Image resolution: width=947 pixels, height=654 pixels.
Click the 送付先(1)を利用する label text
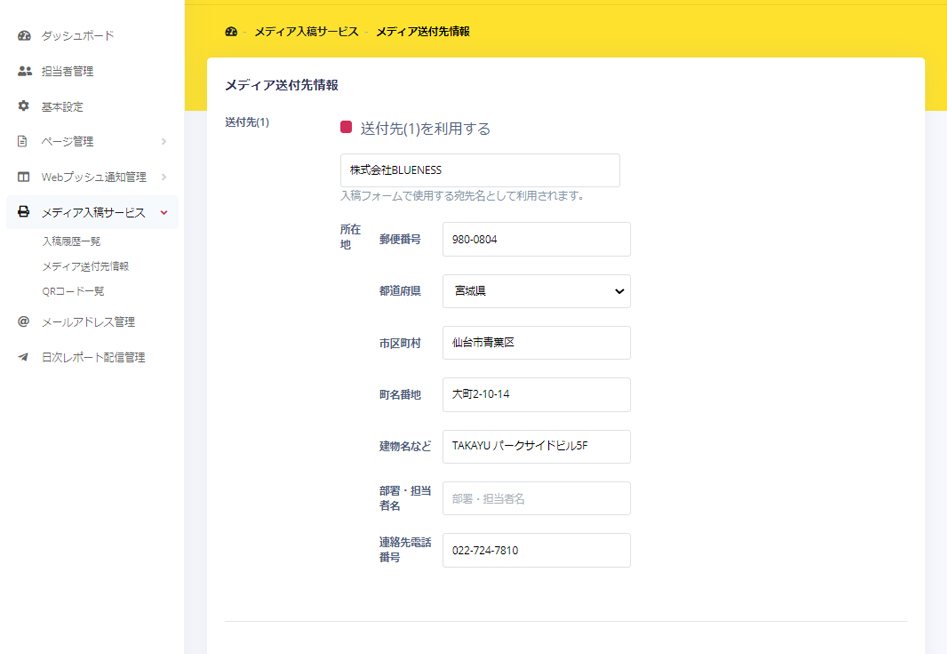tap(425, 128)
